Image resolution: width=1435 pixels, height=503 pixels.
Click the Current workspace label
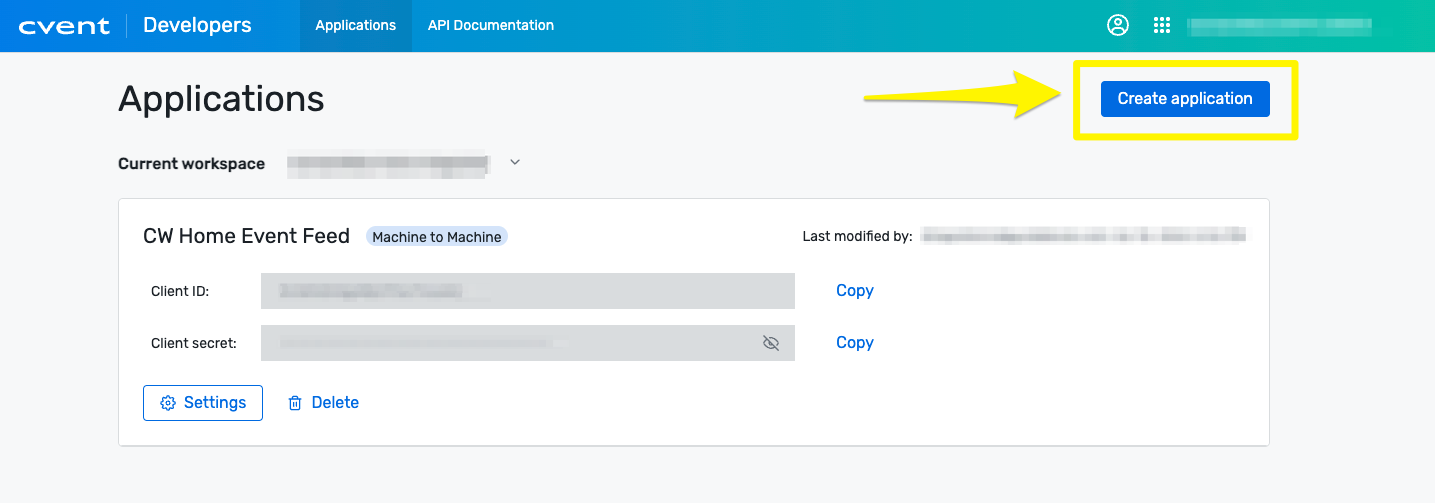pyautogui.click(x=192, y=164)
